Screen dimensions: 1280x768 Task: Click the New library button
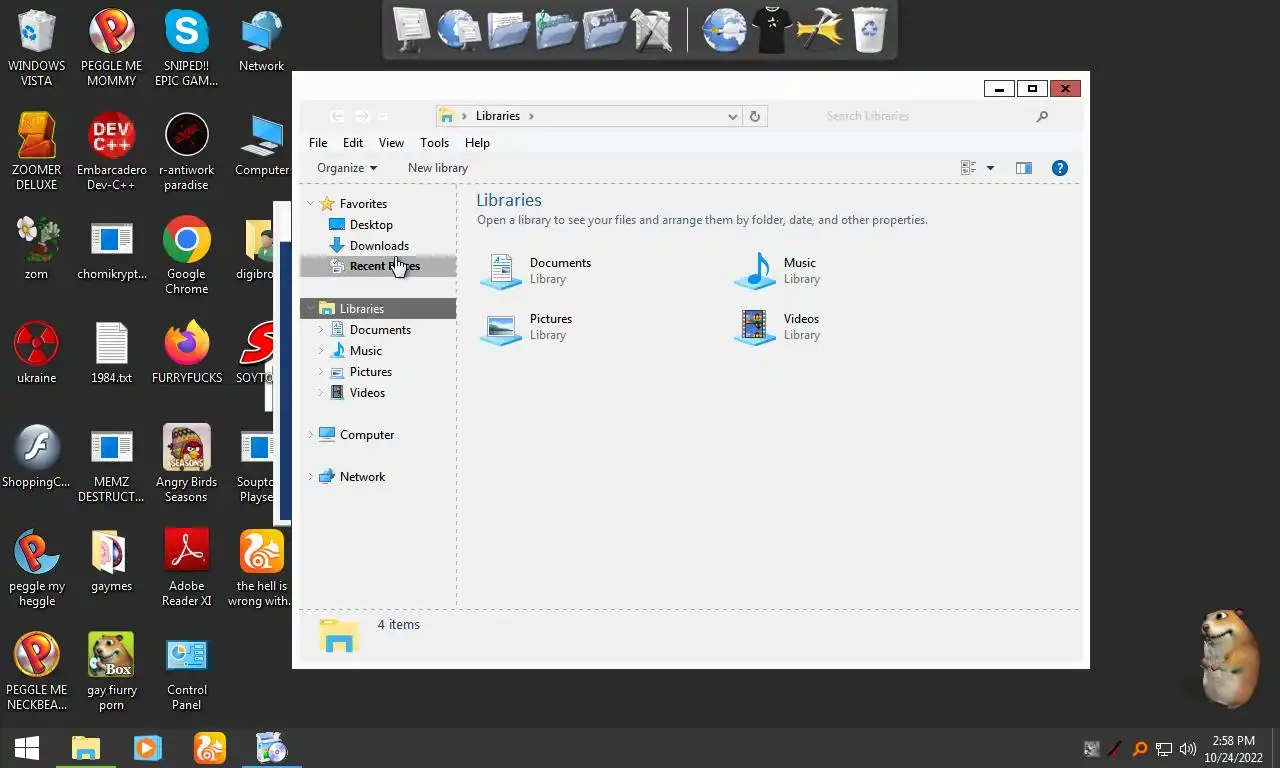(438, 168)
